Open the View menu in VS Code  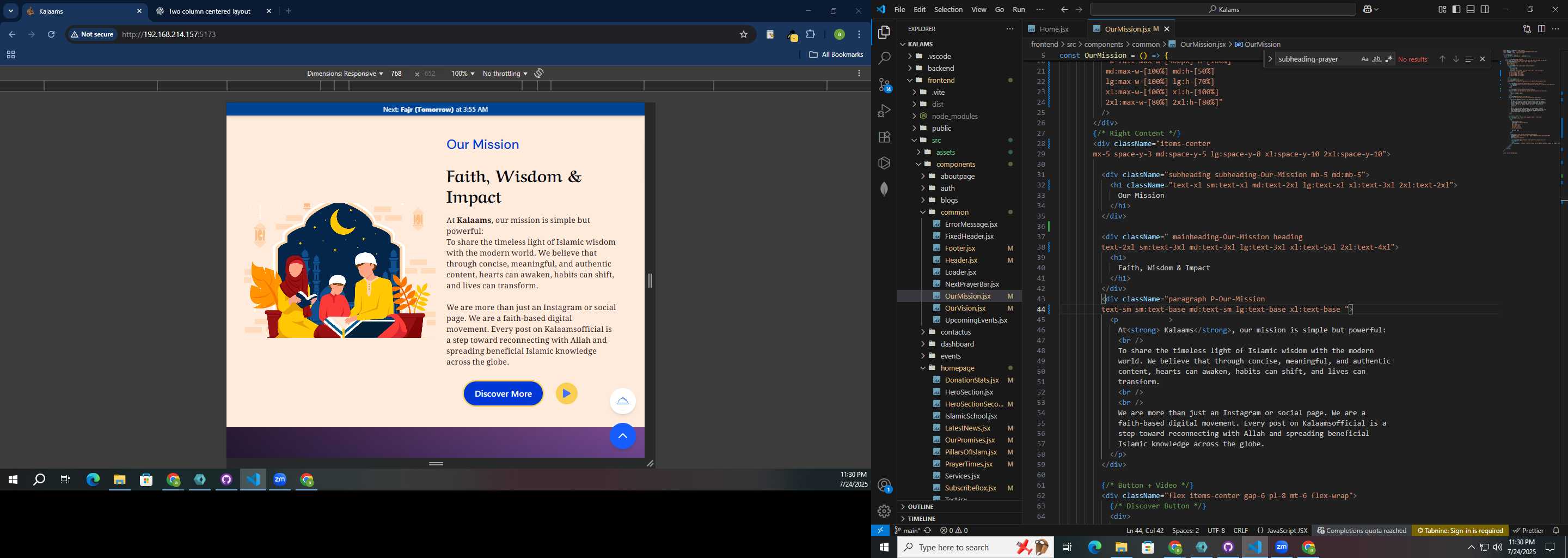coord(979,9)
